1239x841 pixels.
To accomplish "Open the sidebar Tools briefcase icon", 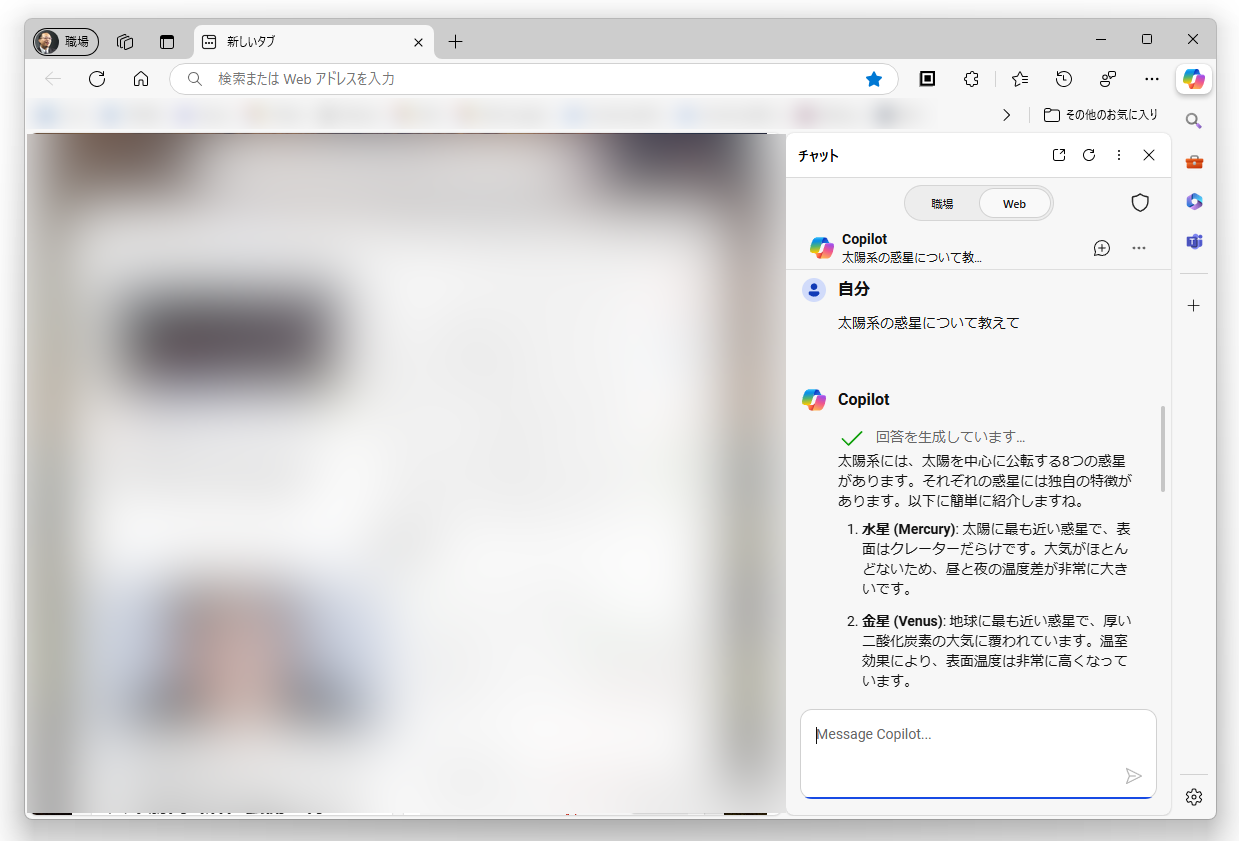I will [x=1193, y=161].
